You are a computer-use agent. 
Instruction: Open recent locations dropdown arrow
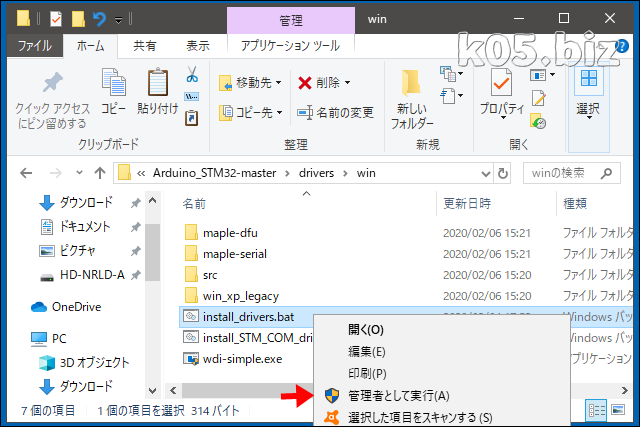(79, 173)
